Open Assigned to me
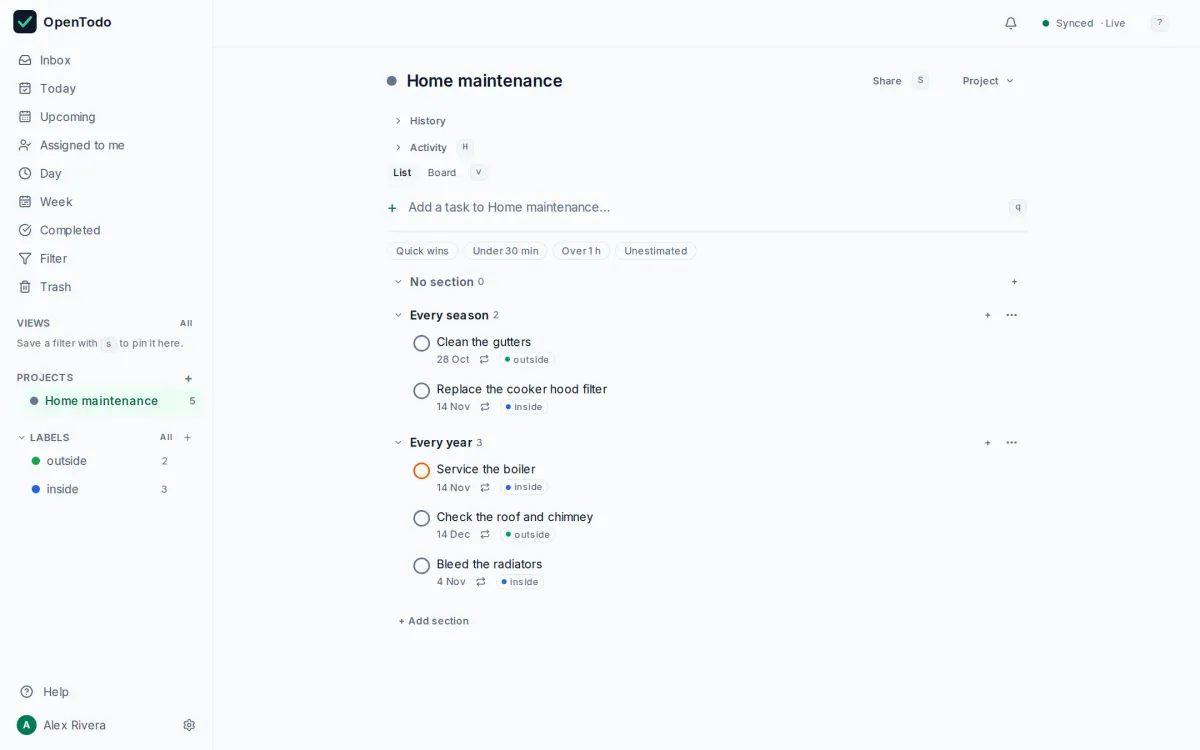Viewport: 1200px width, 750px height. (x=107, y=145)
